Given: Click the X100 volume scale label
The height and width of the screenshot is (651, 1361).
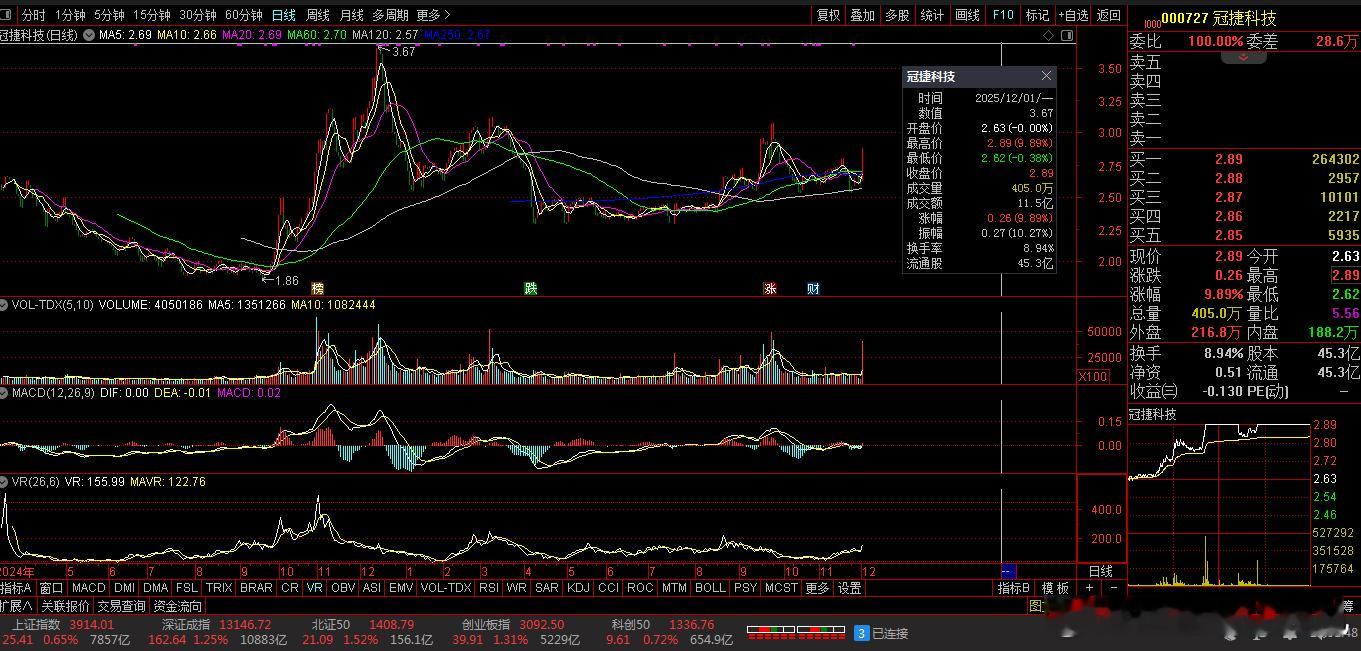Looking at the screenshot, I should pos(1092,376).
